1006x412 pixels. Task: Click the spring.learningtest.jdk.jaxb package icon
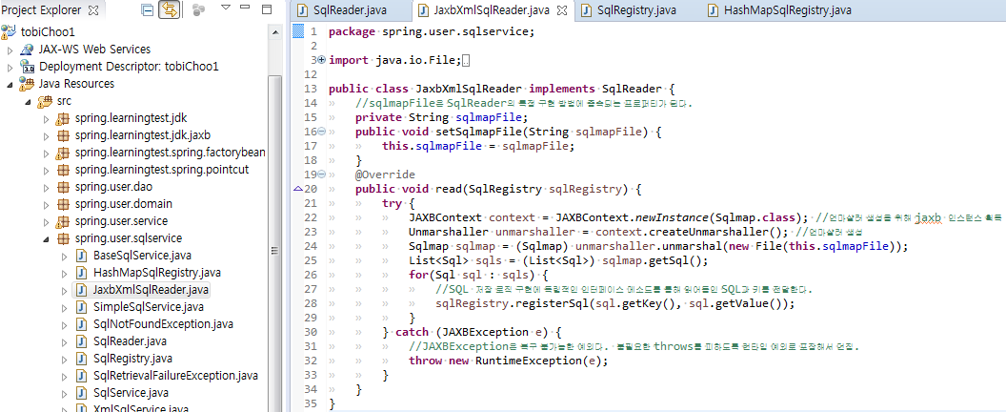(x=63, y=135)
